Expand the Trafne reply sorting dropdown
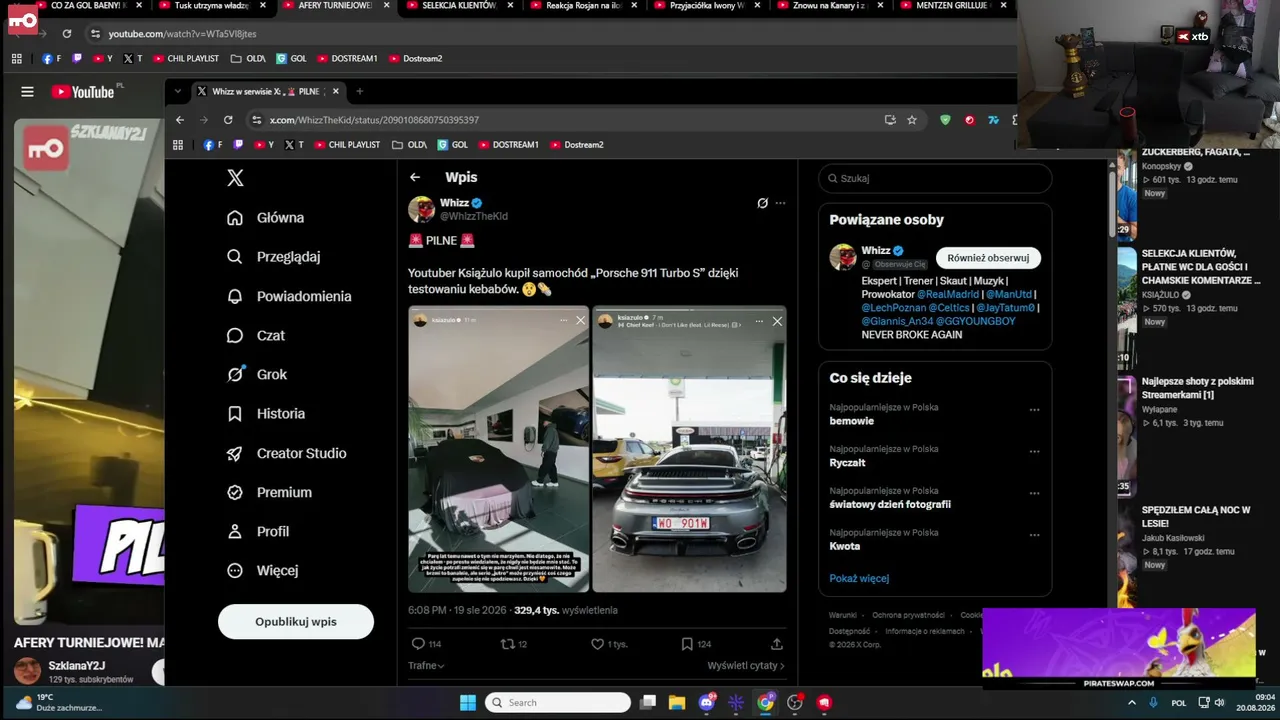Screen dimensions: 1280x720 [x=426, y=666]
